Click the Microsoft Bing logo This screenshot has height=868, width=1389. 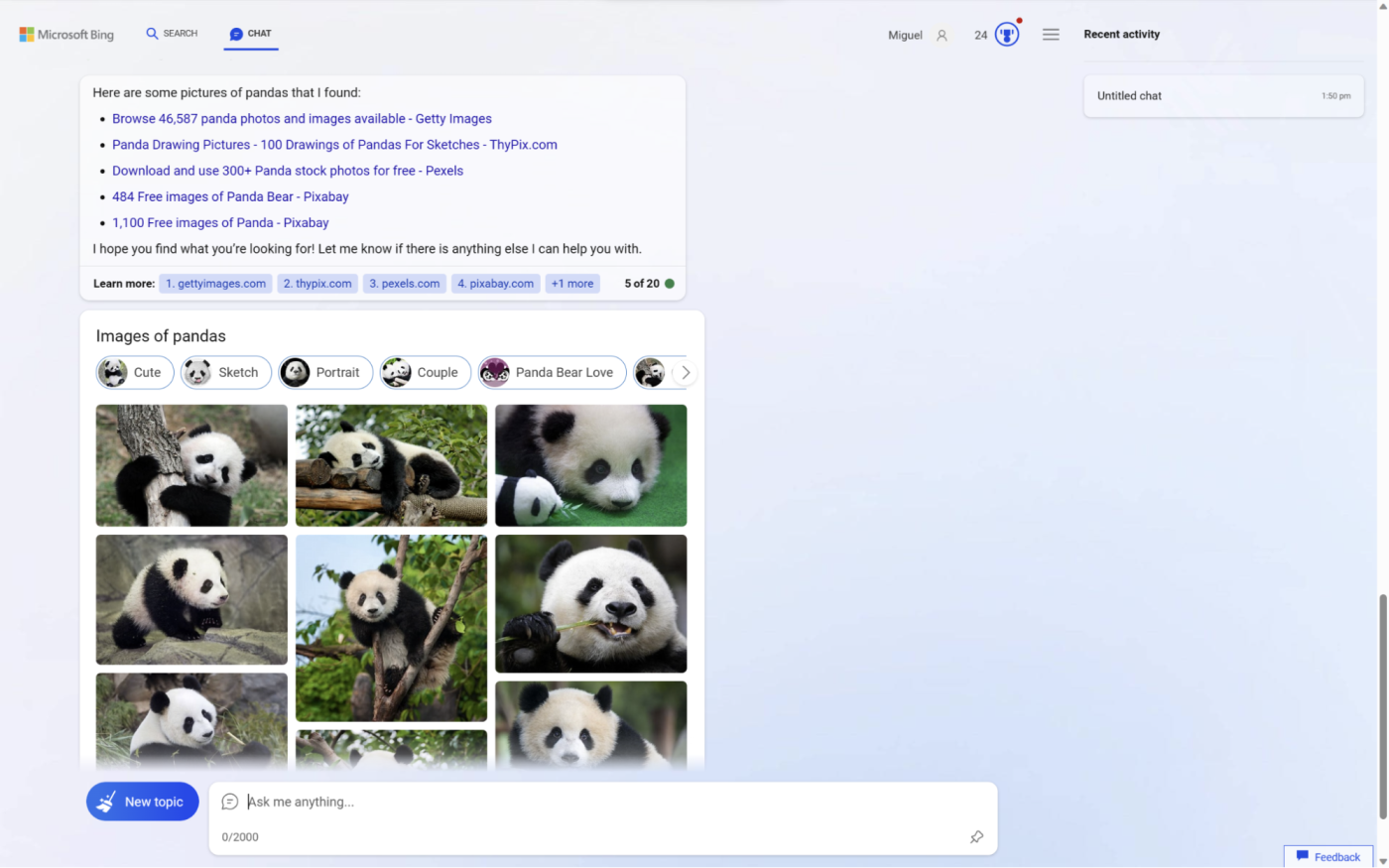click(66, 35)
